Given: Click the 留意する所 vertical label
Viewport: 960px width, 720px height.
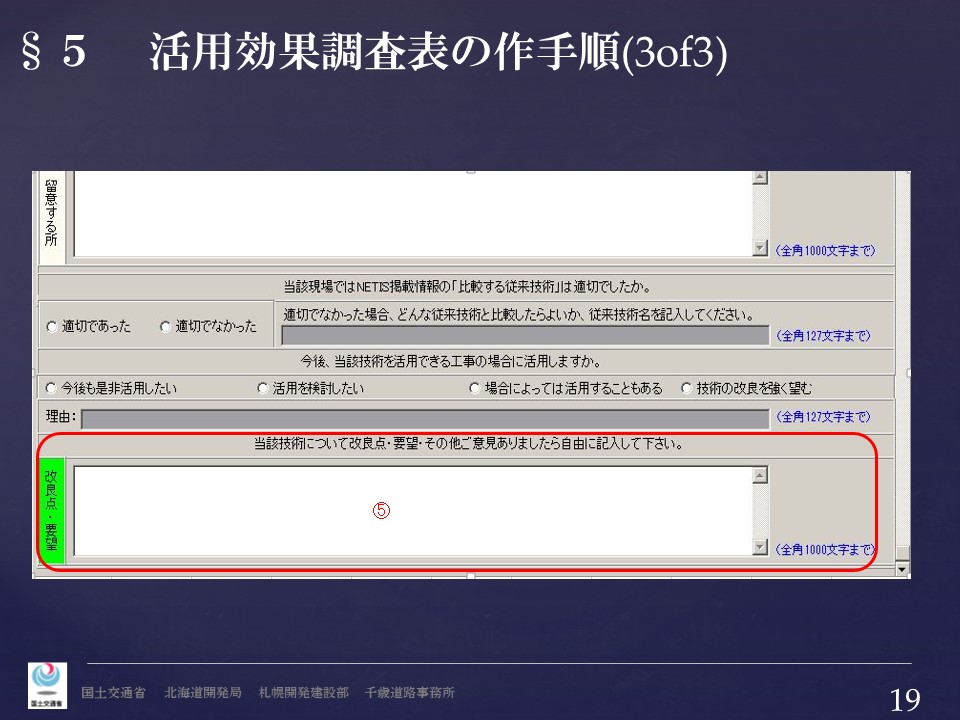Looking at the screenshot, I should 52,214.
